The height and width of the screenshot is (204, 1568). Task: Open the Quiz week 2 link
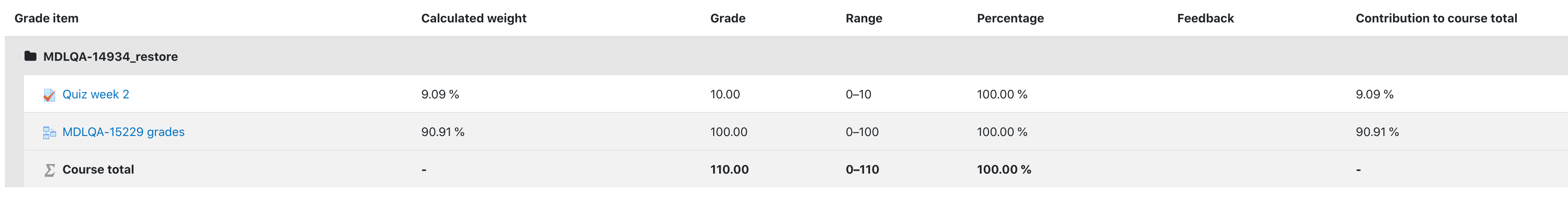[x=96, y=94]
